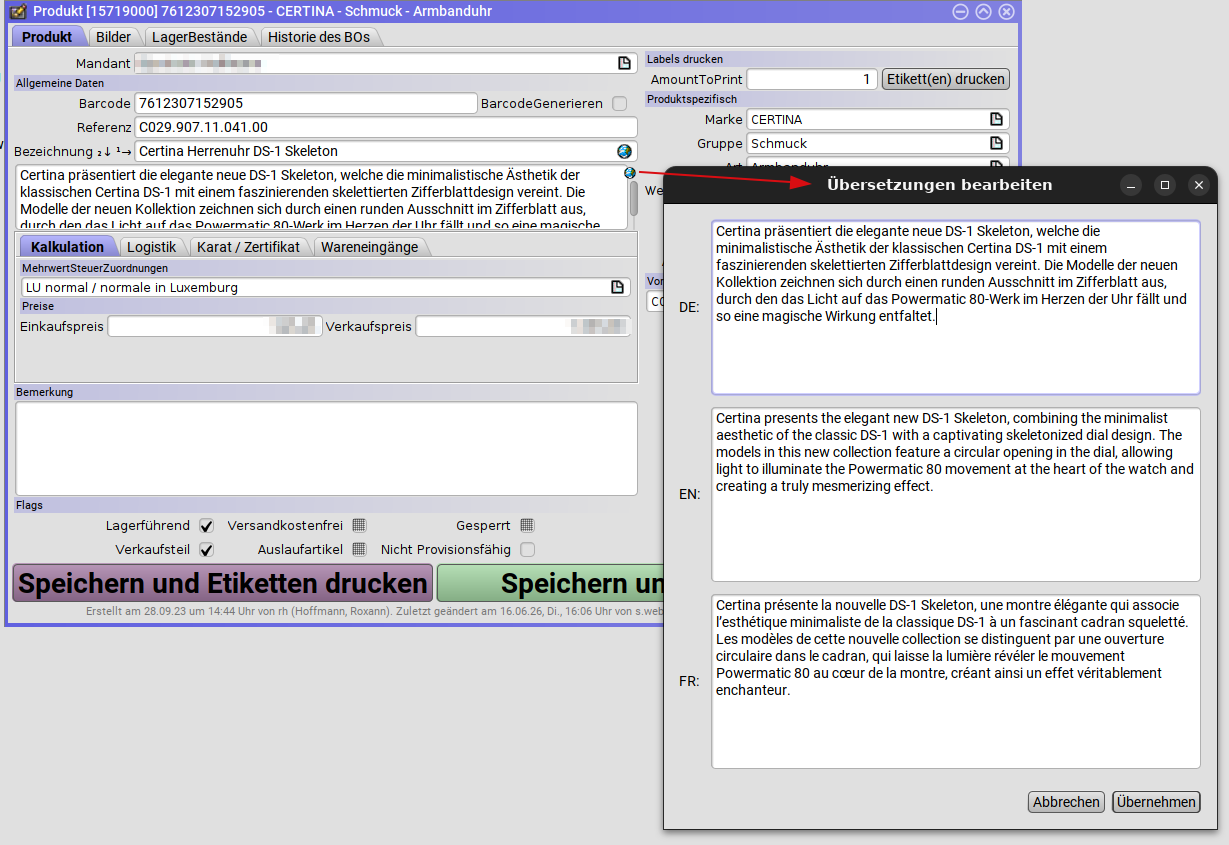Image resolution: width=1229 pixels, height=845 pixels.
Task: Click into the Bemerkung text area
Action: 327,448
